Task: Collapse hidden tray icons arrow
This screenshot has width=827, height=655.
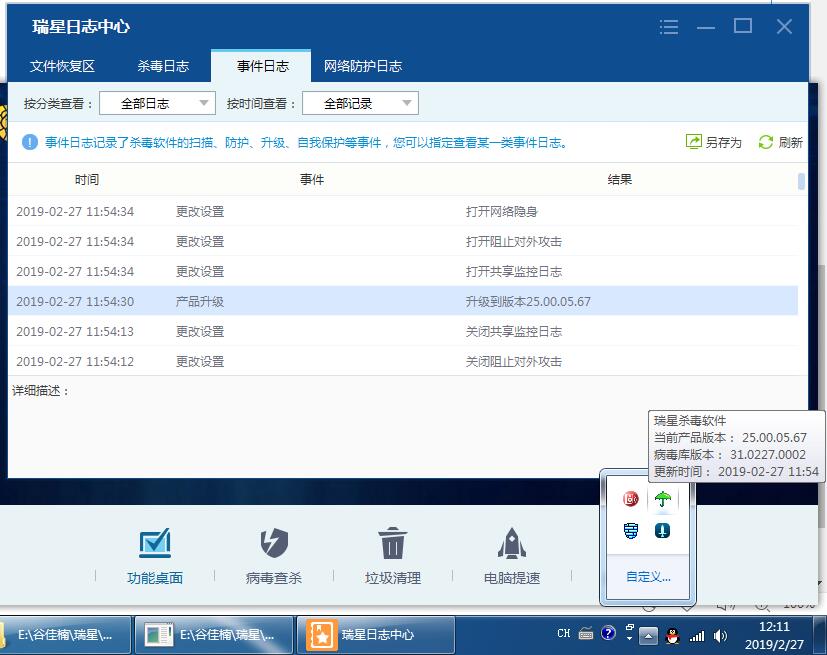Action: (648, 637)
